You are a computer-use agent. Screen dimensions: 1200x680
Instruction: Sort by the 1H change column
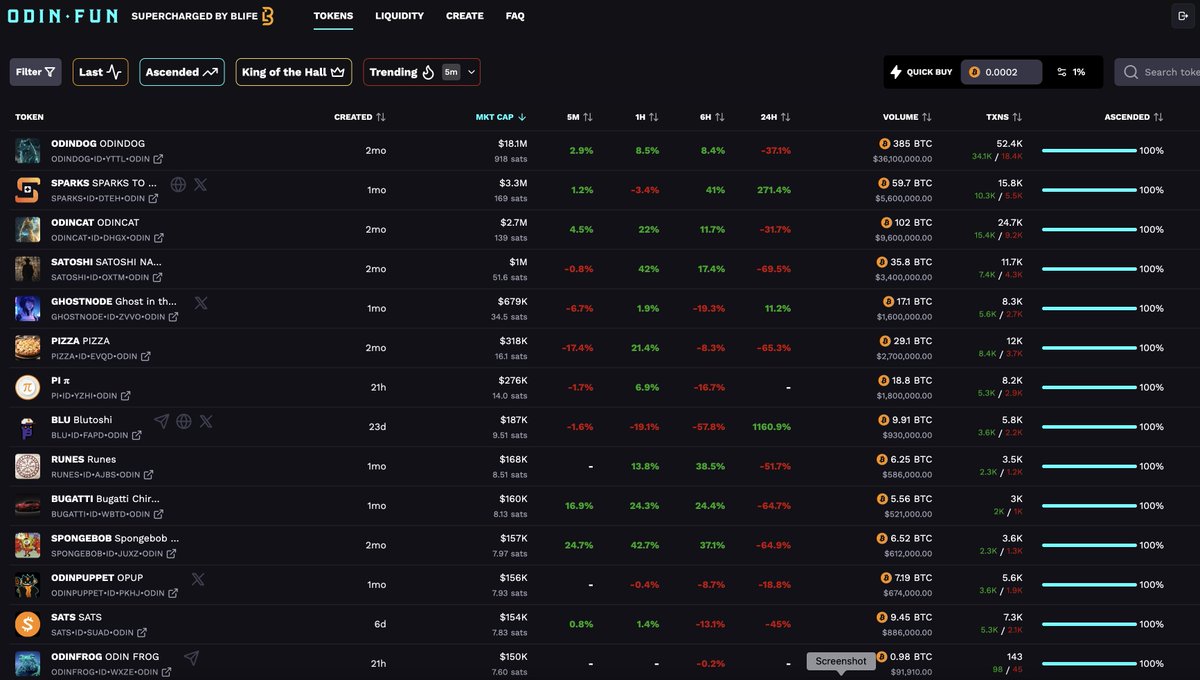click(x=647, y=117)
